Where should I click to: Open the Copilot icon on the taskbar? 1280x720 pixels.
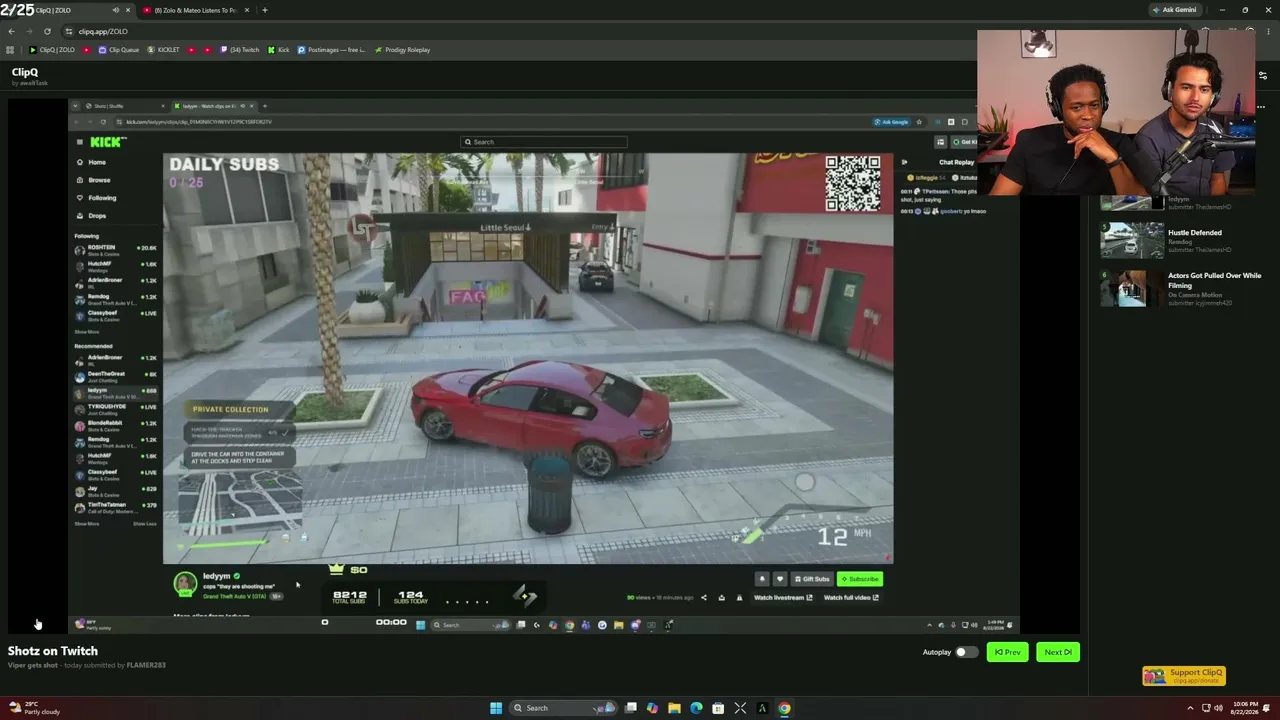[652, 708]
